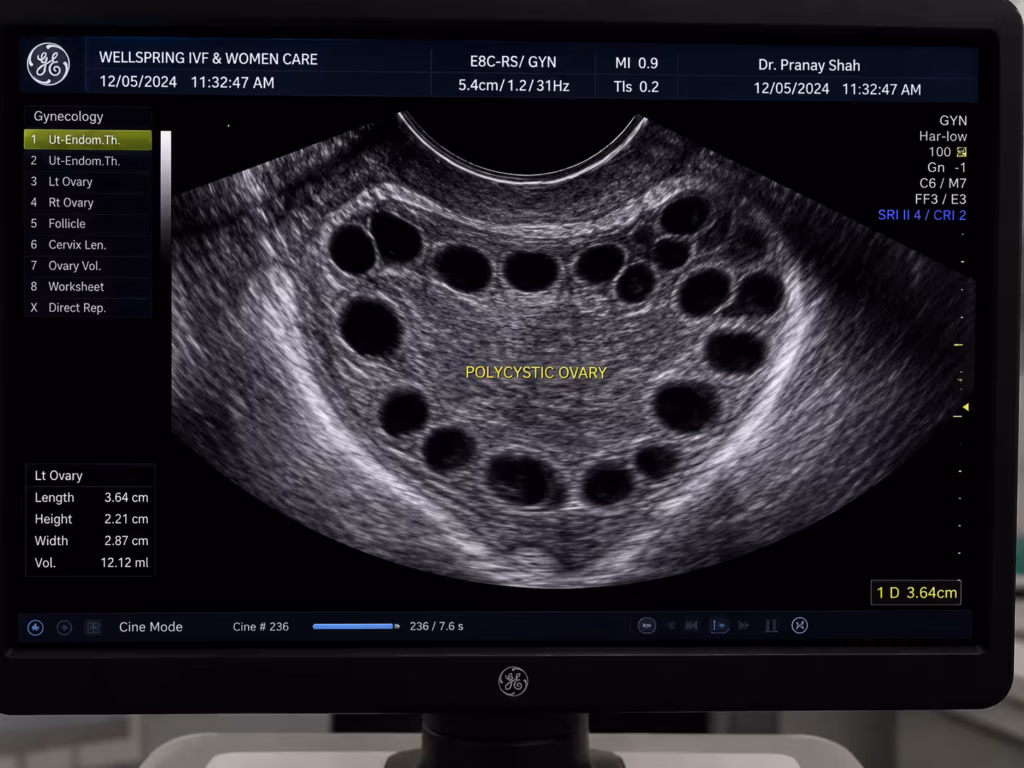This screenshot has height=768, width=1024.
Task: Fast forward the cine loop
Action: (x=744, y=626)
